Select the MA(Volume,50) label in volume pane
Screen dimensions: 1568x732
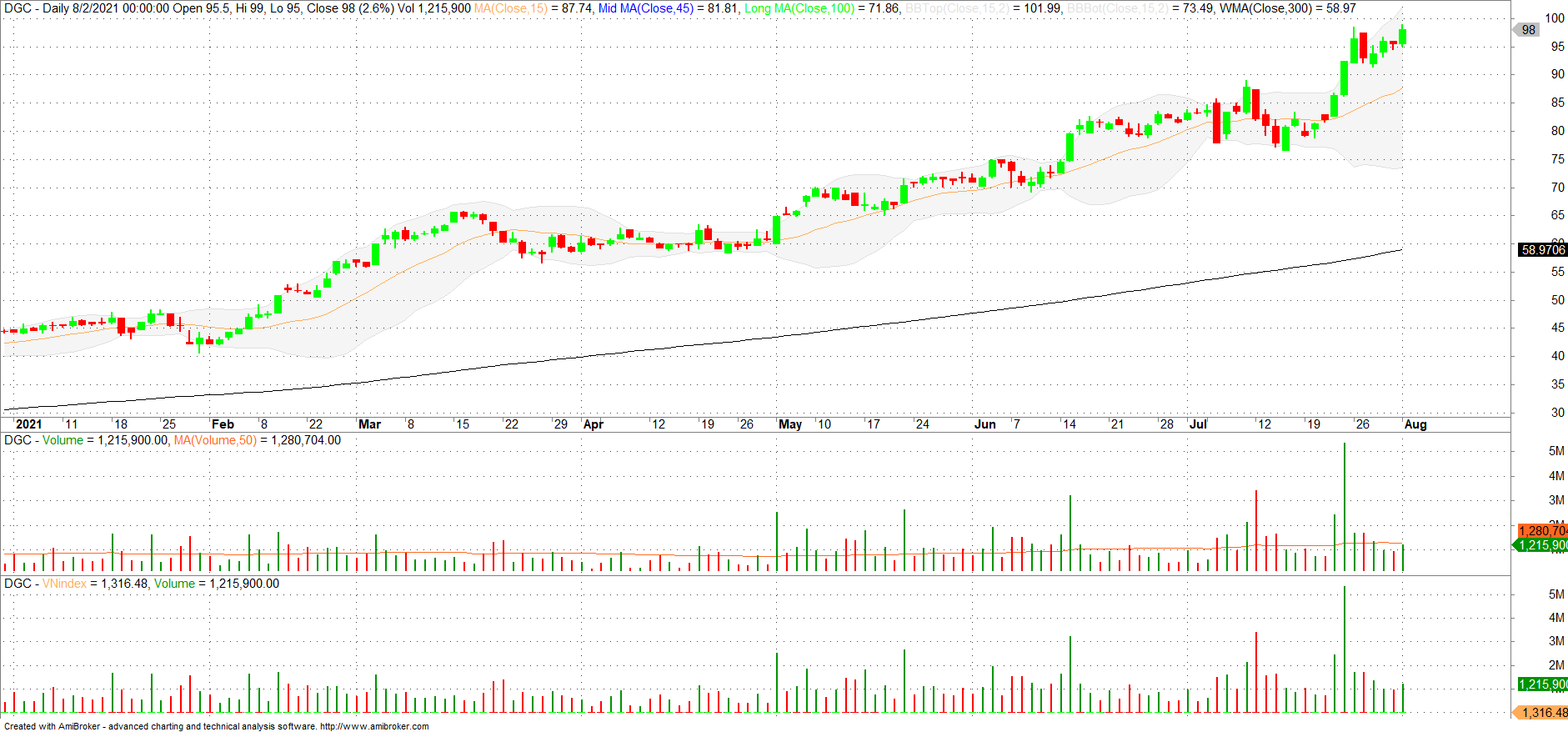pos(215,440)
